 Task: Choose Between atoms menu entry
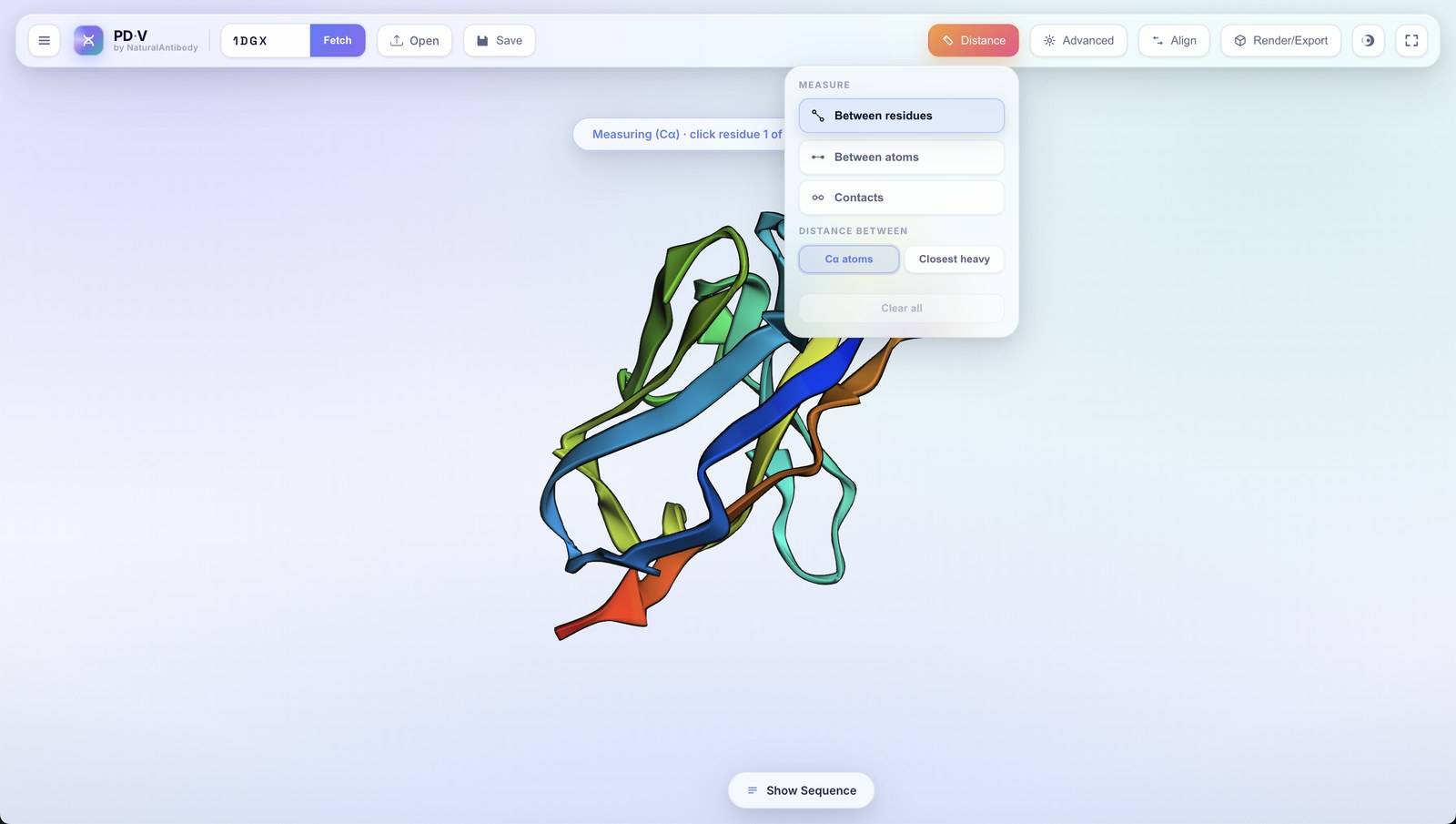(x=902, y=158)
